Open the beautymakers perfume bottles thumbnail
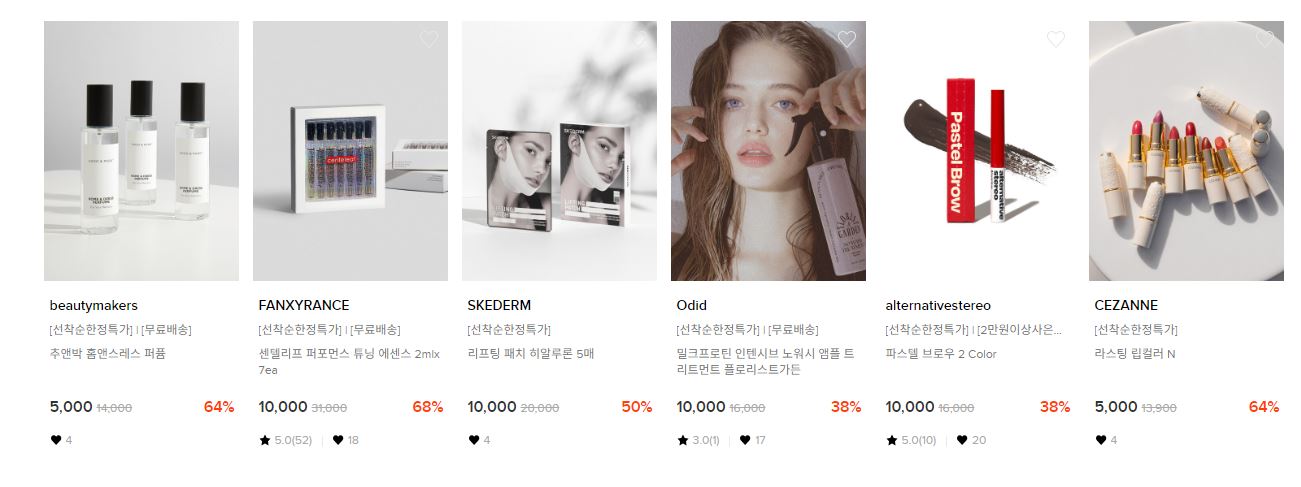Screen dimensions: 1301x487 (141, 151)
